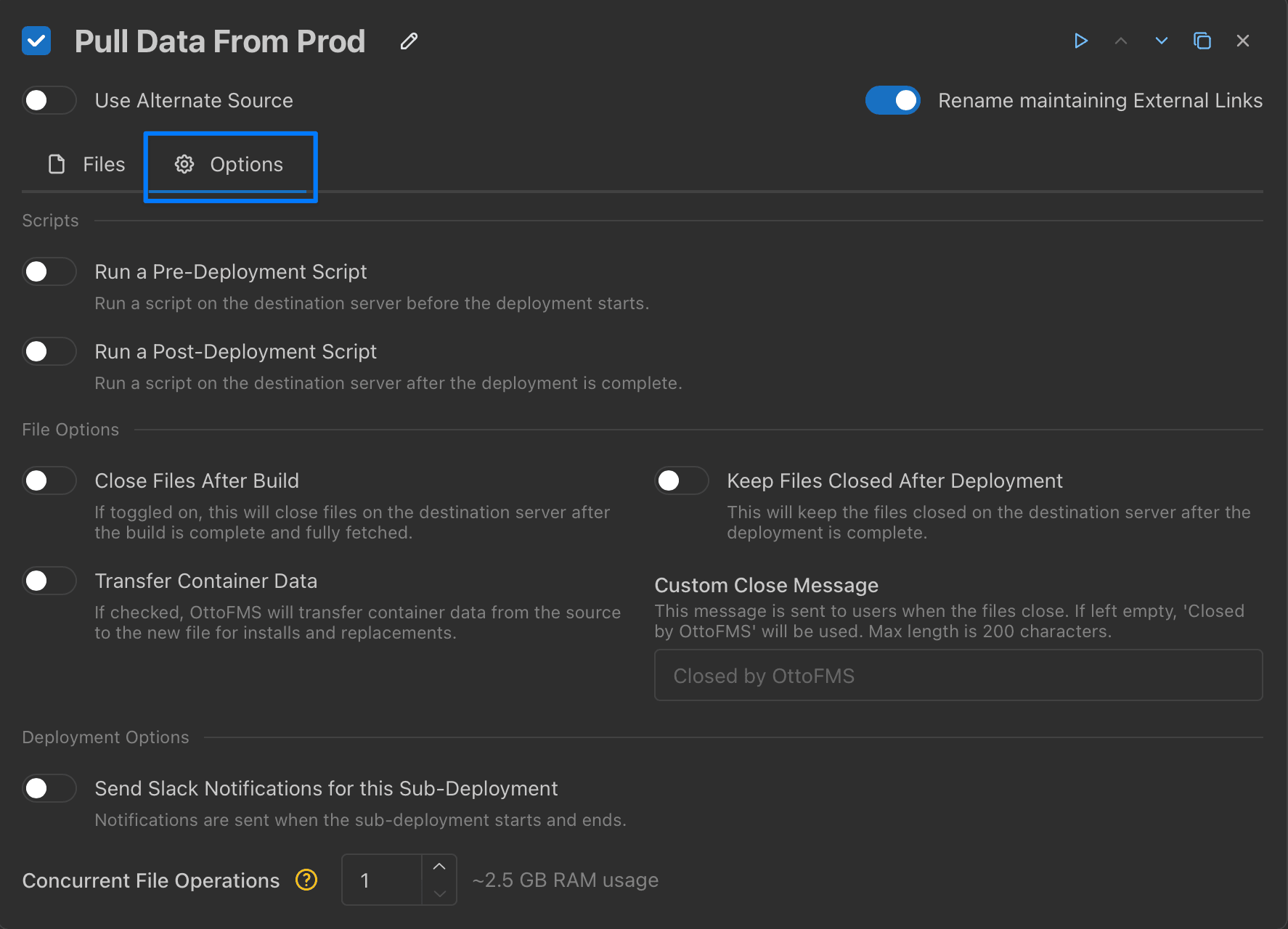Click the pencil icon to rename sub-deployment
The width and height of the screenshot is (1288, 929).
[x=409, y=41]
